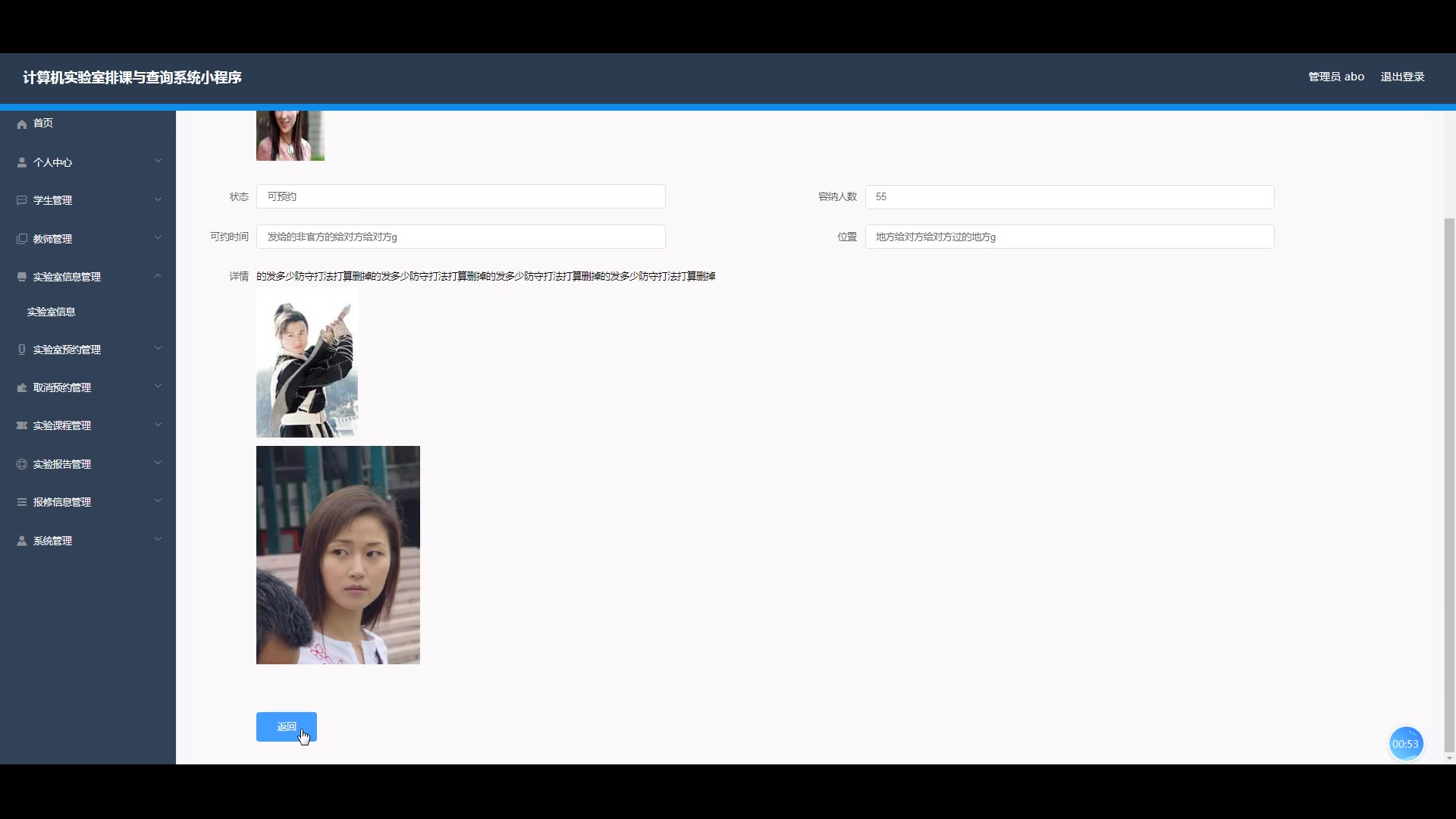Click the 详情 field label
Image resolution: width=1456 pixels, height=819 pixels.
[x=239, y=276]
